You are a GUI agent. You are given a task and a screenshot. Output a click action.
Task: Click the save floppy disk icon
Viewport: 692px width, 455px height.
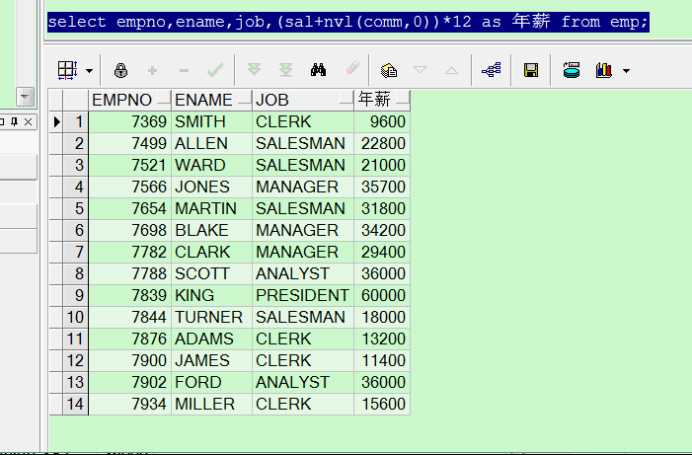pos(531,70)
